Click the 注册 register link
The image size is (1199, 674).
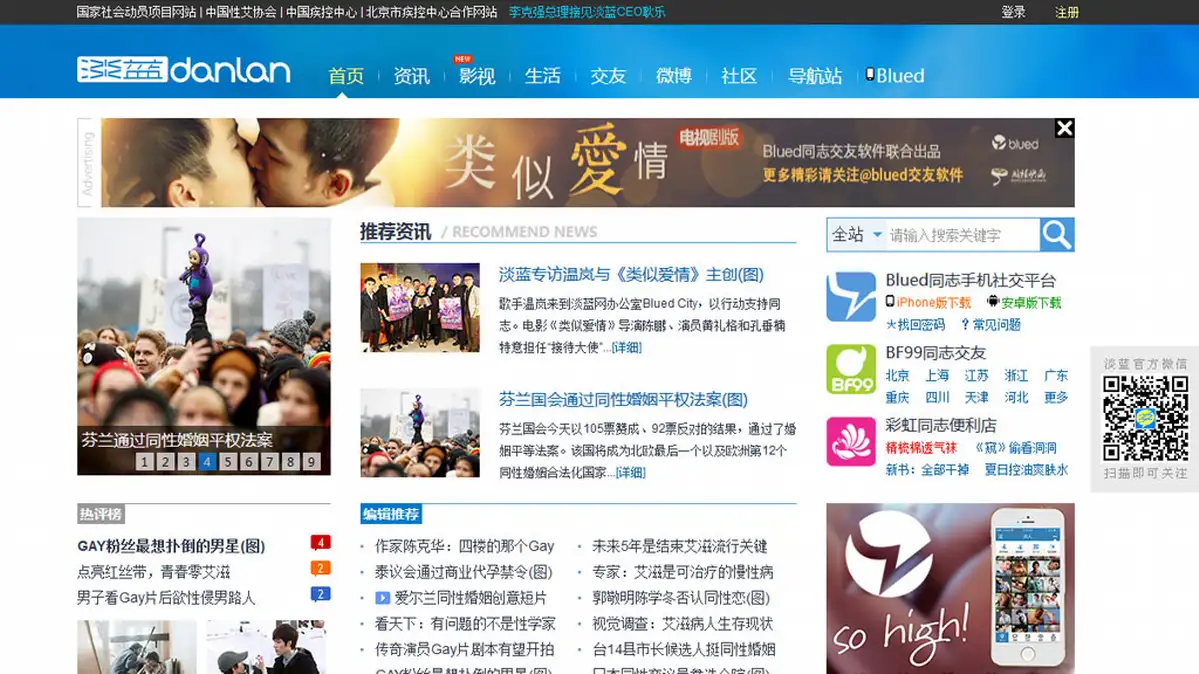1067,12
